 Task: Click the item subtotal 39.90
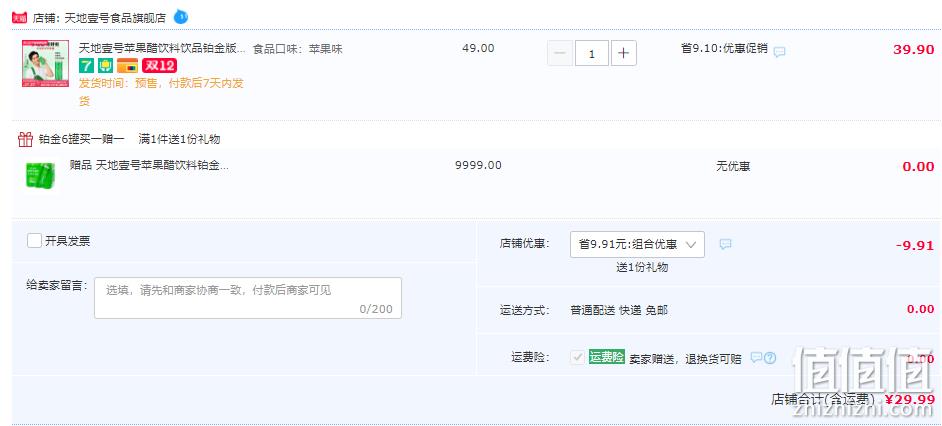click(914, 50)
